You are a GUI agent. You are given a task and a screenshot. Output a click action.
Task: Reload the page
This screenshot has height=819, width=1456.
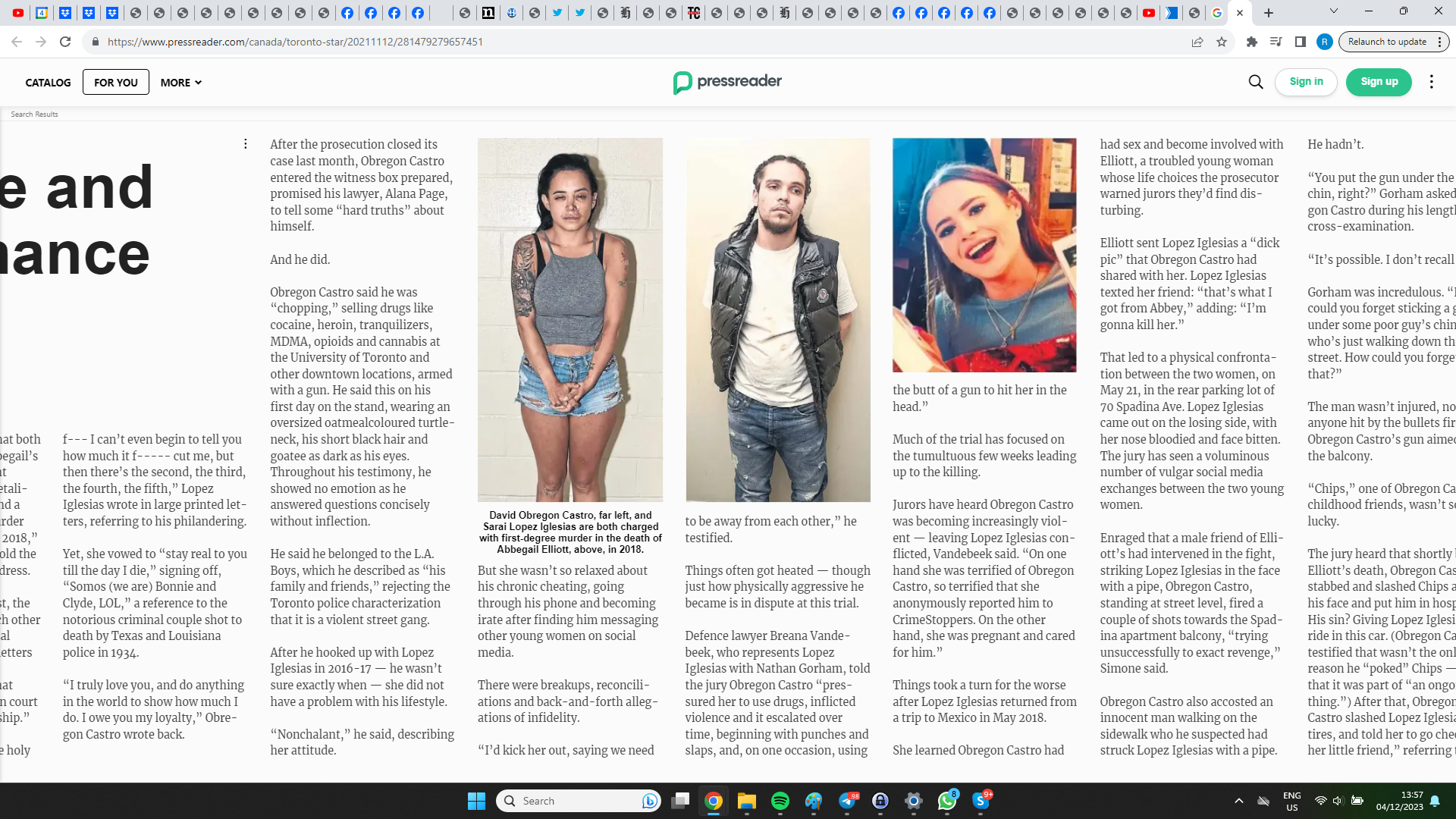coord(65,42)
